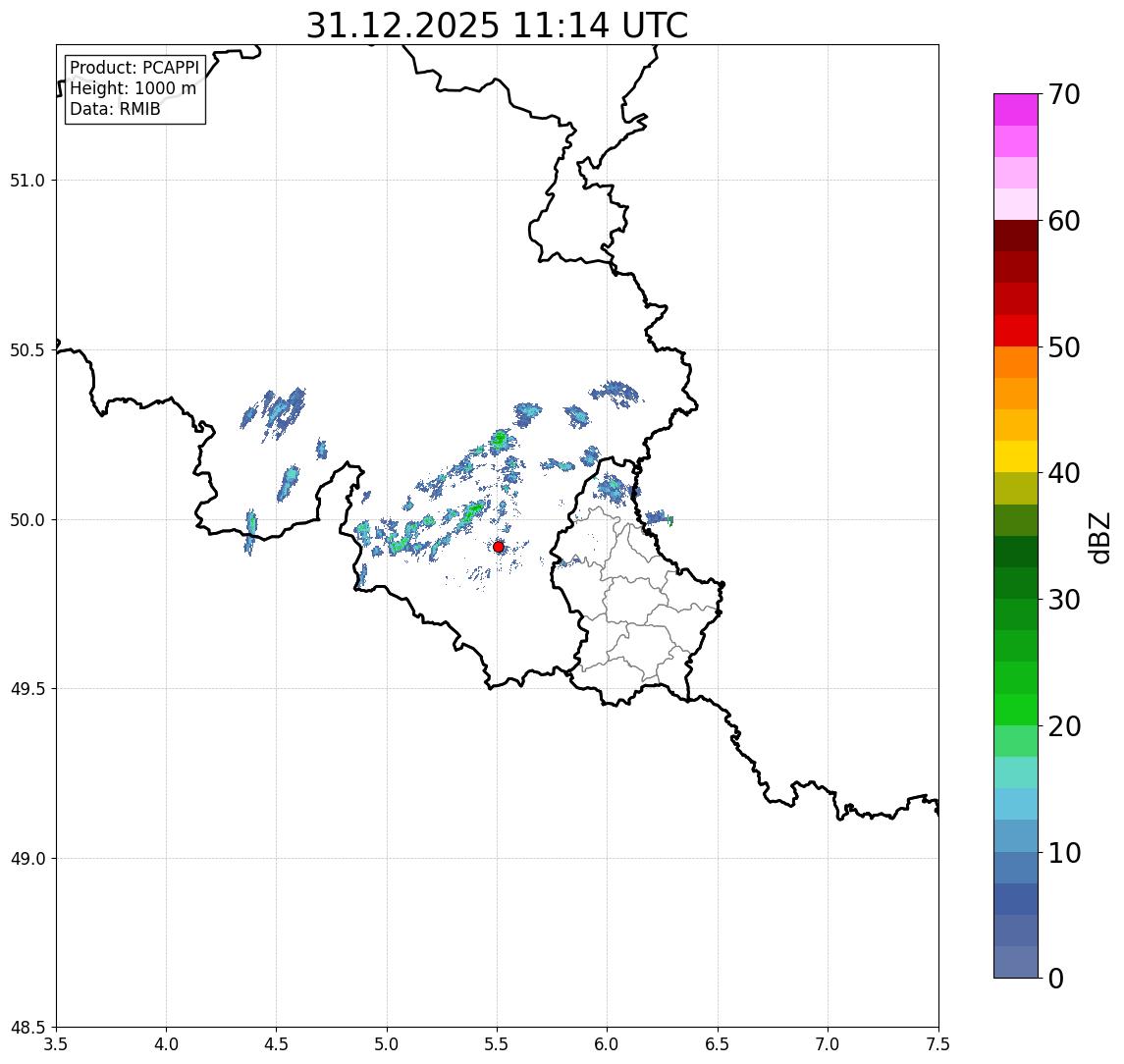Image resolution: width=1124 pixels, height=1064 pixels.
Task: Click the longitude axis label 6.5
Action: coord(718,1044)
